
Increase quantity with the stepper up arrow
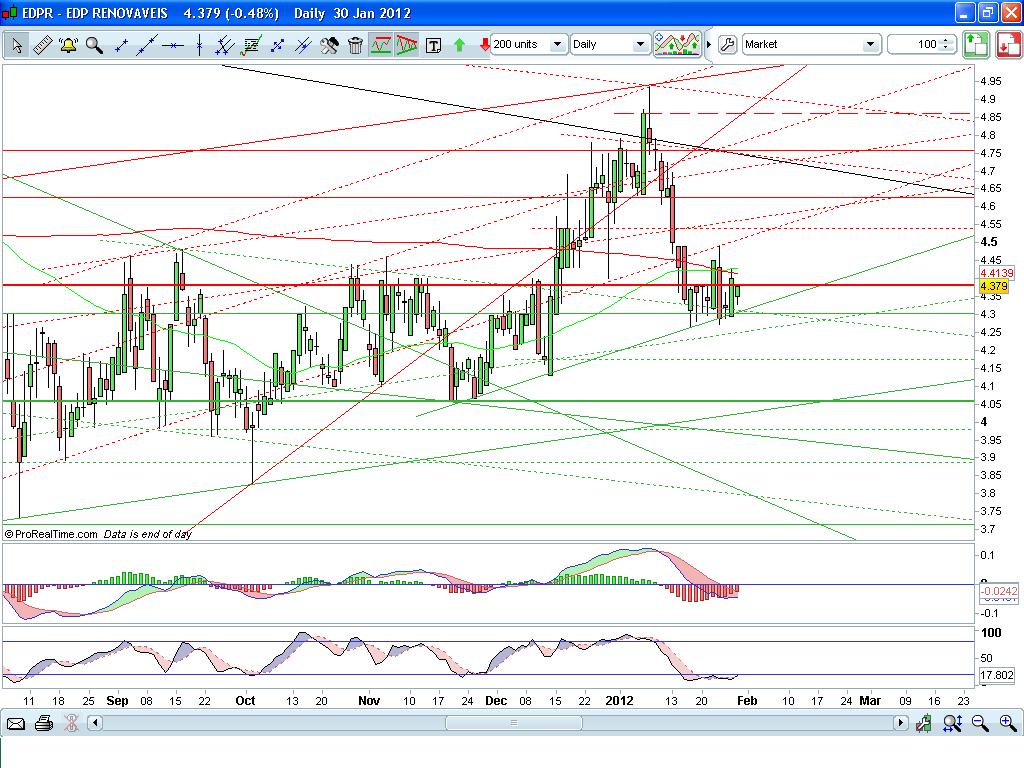click(x=947, y=40)
